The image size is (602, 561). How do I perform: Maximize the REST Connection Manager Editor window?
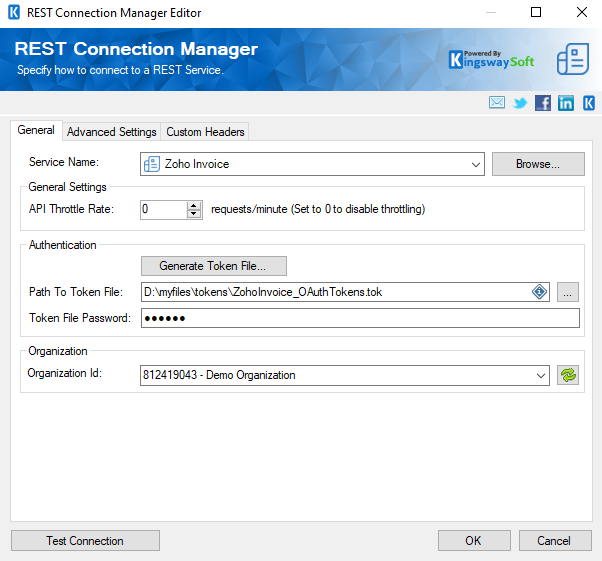(x=536, y=12)
